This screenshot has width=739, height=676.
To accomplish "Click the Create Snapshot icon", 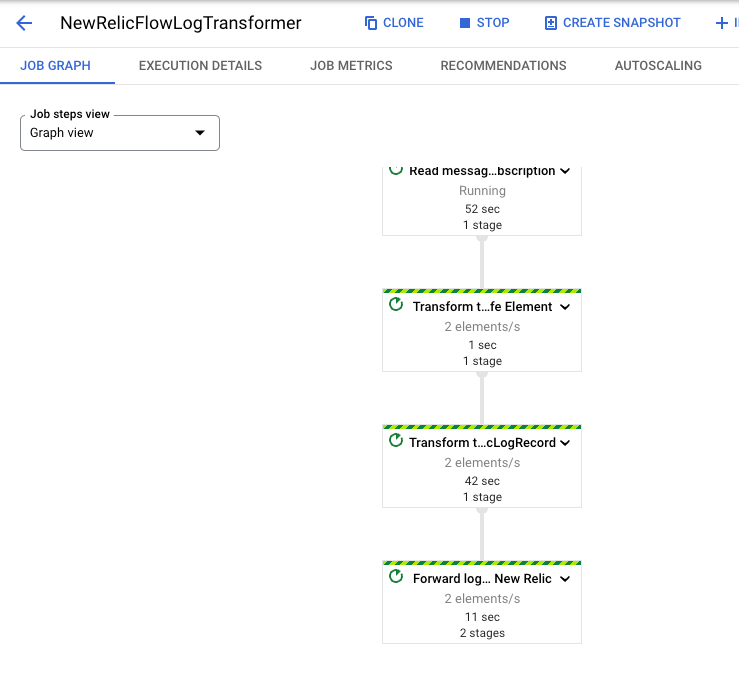I will [551, 23].
